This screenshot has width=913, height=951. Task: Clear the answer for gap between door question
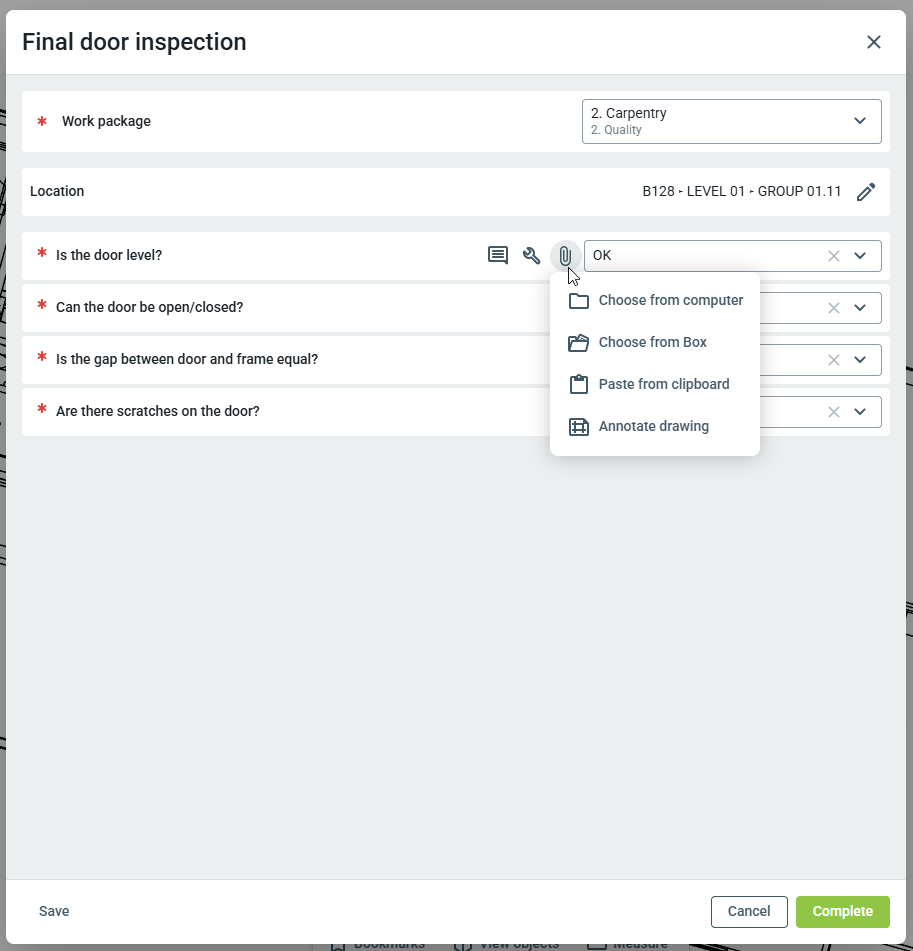834,360
